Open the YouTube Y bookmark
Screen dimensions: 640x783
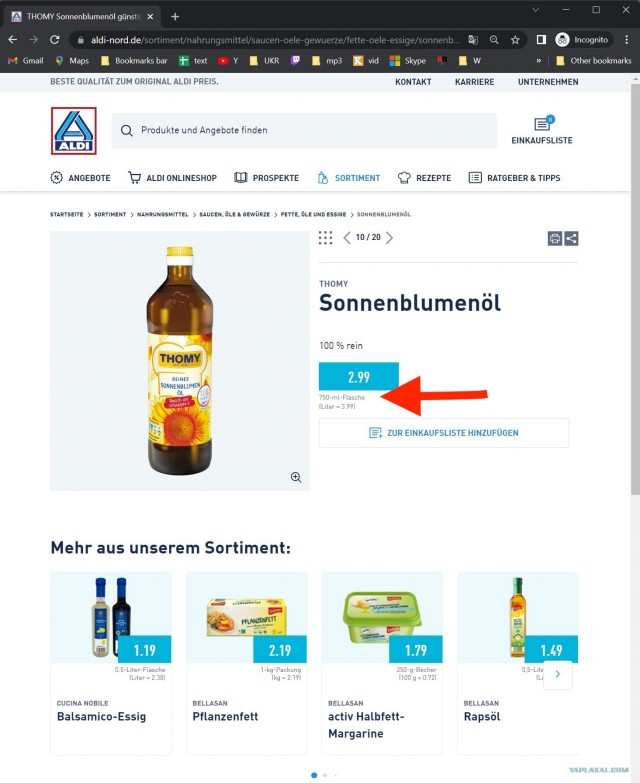pyautogui.click(x=228, y=60)
